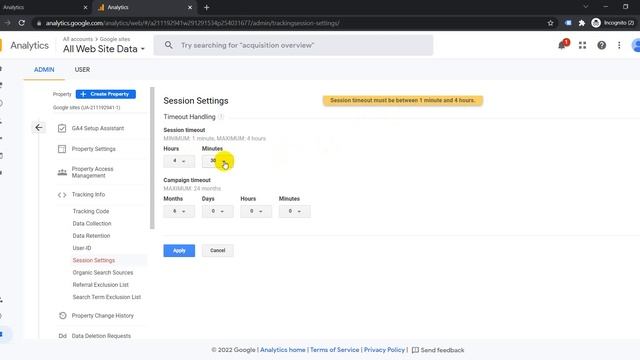Open GA4 Setup Assistant
This screenshot has height=360, width=640.
(x=98, y=128)
